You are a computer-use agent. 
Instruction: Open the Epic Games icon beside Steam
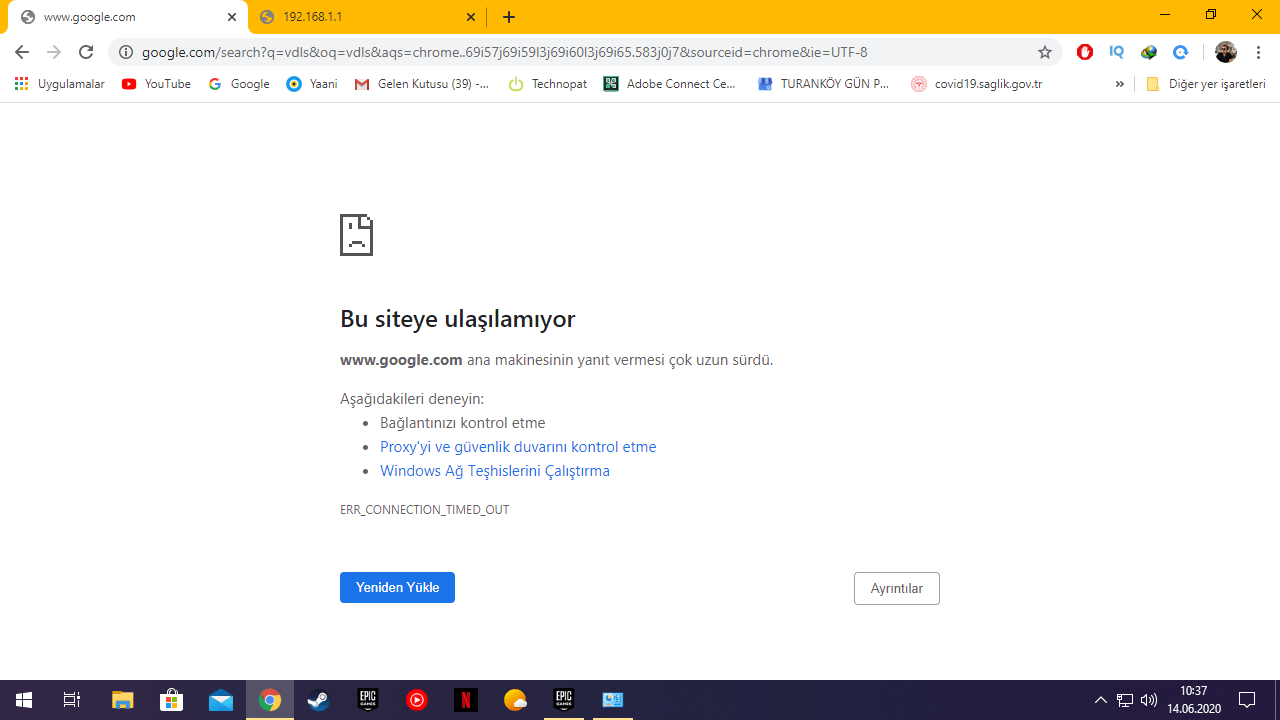tap(368, 700)
